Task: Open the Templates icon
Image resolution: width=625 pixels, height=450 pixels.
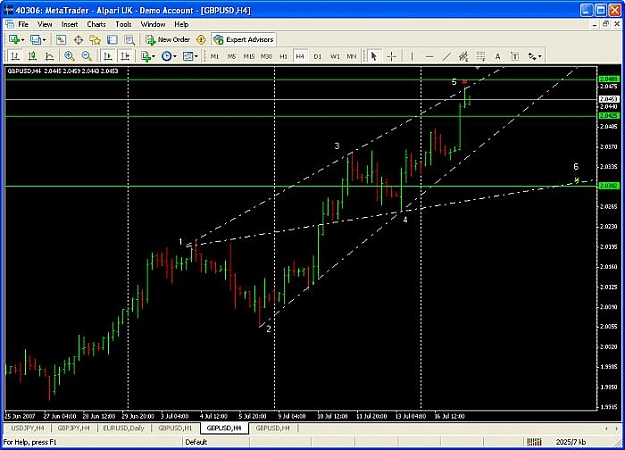Action: point(188,56)
